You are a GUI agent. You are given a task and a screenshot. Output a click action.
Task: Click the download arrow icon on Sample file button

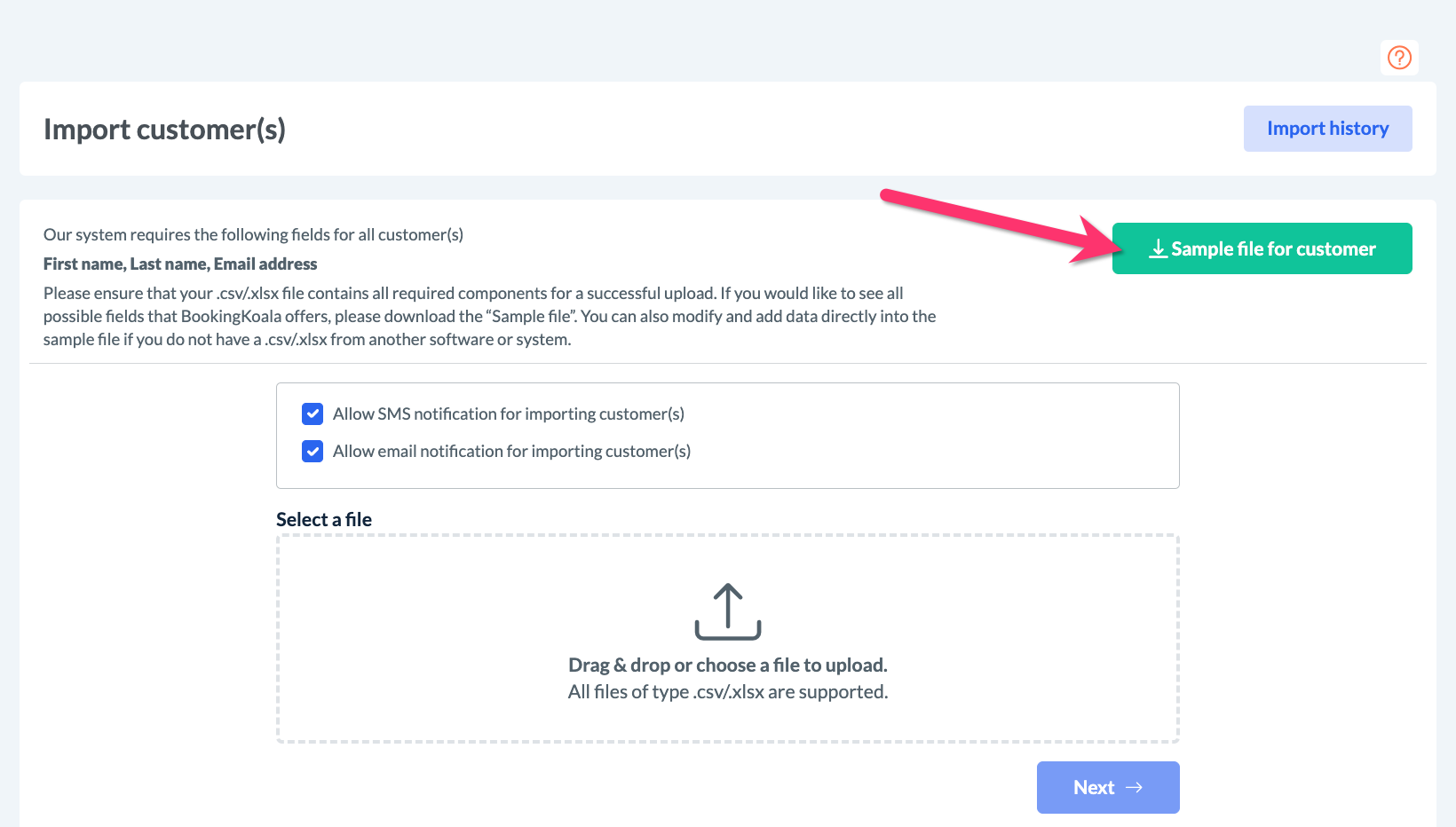(1158, 249)
